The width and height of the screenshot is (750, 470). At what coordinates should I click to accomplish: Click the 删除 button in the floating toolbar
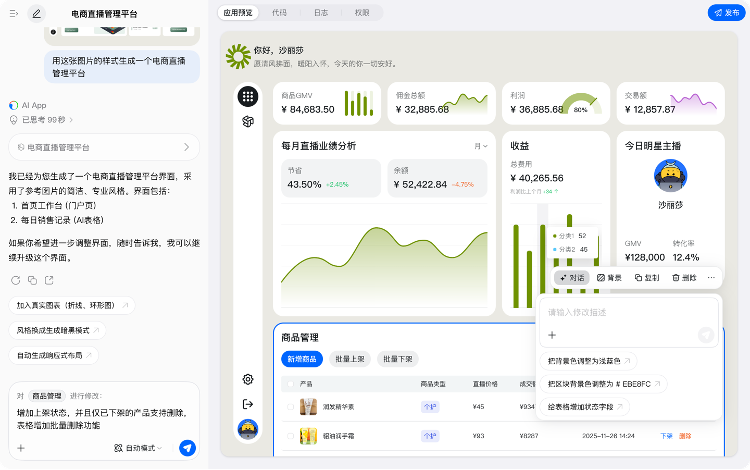pyautogui.click(x=684, y=277)
